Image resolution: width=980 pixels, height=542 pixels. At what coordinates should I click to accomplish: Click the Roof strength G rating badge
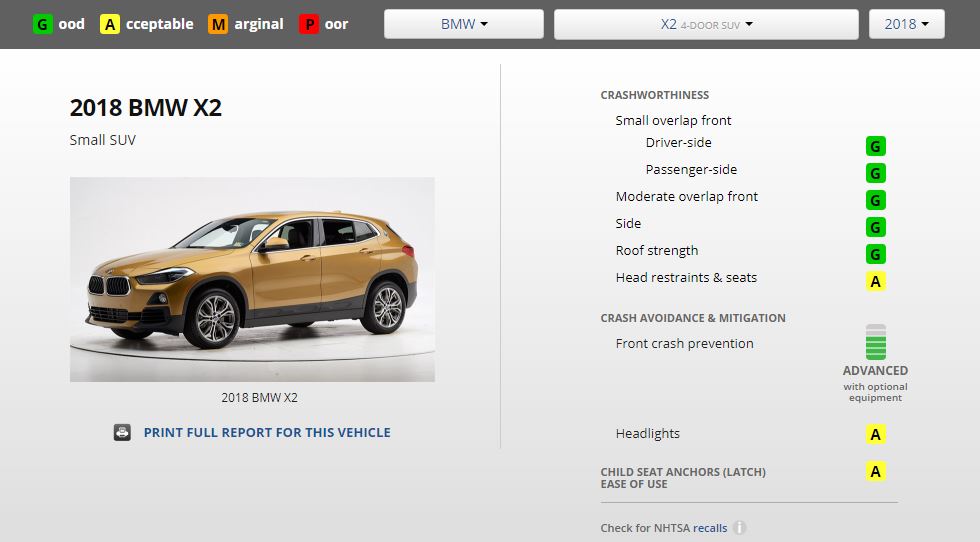pyautogui.click(x=876, y=254)
